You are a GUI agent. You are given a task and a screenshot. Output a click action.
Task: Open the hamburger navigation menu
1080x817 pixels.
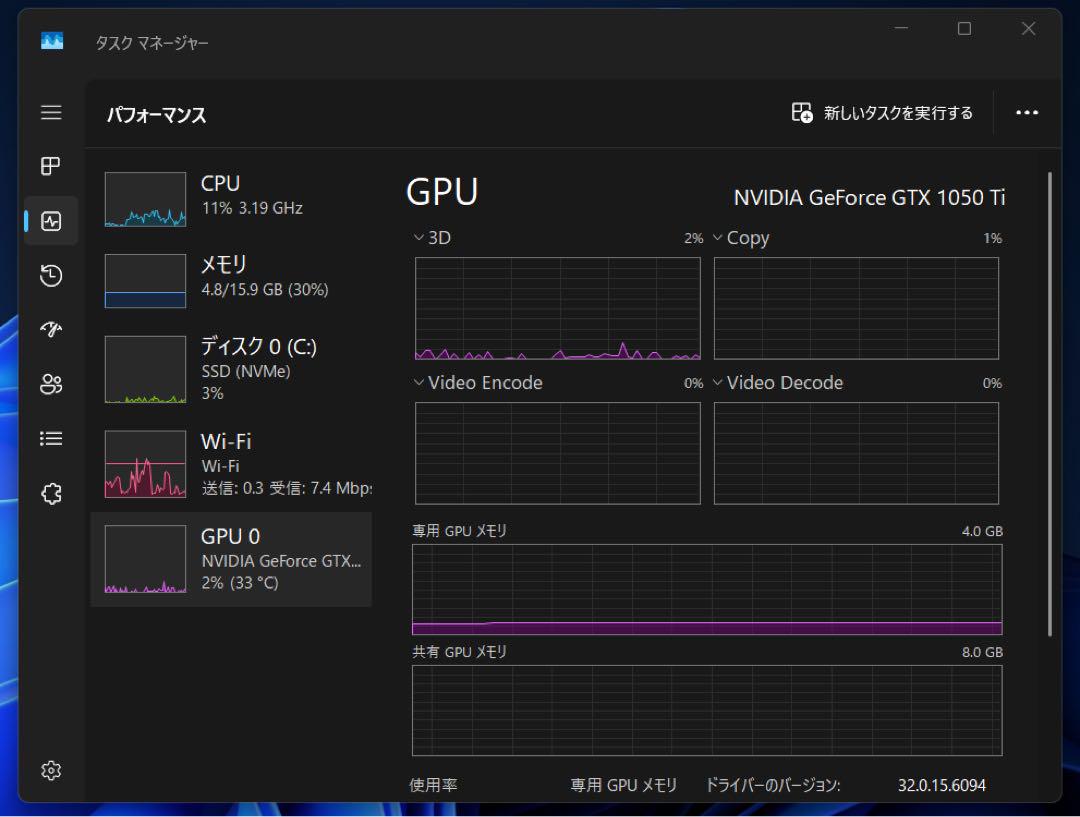(x=51, y=112)
